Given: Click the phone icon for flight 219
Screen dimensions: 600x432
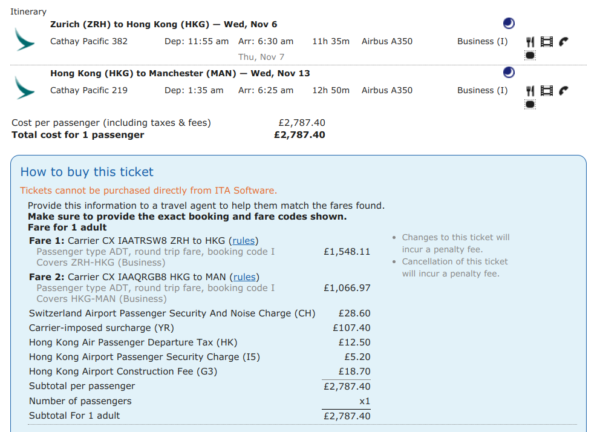Looking at the screenshot, I should (563, 91).
